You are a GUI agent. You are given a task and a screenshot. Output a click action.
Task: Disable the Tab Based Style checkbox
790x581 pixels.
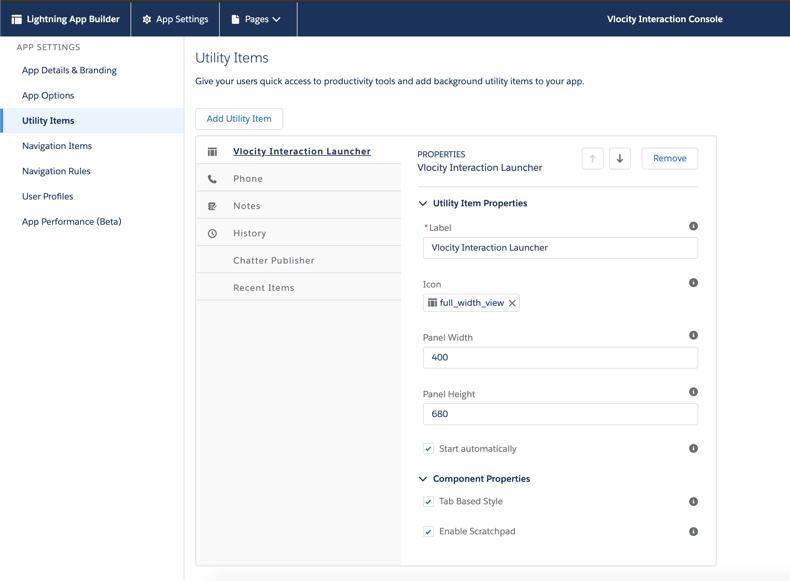click(x=428, y=502)
